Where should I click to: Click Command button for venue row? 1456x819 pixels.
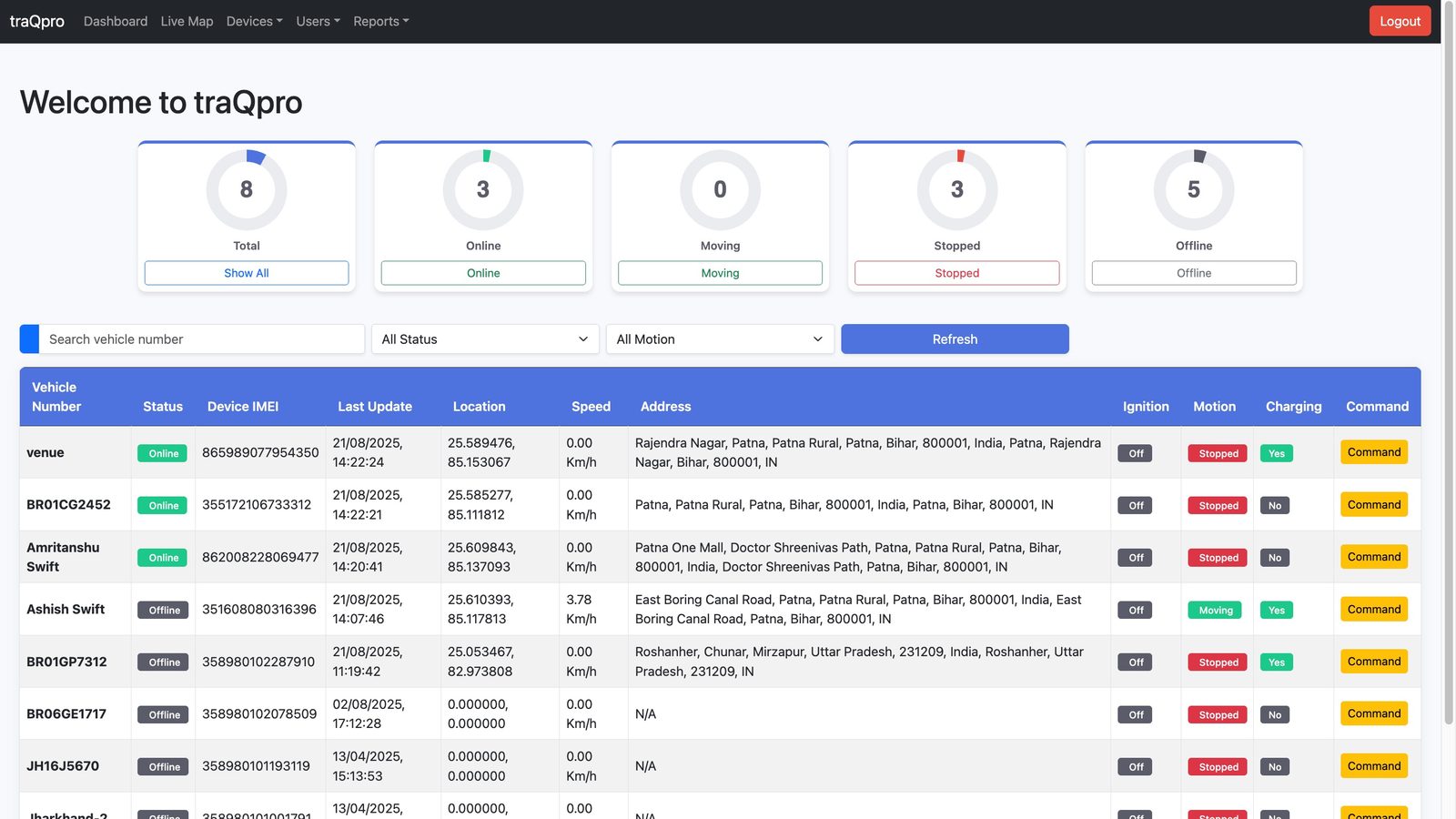[x=1374, y=452]
